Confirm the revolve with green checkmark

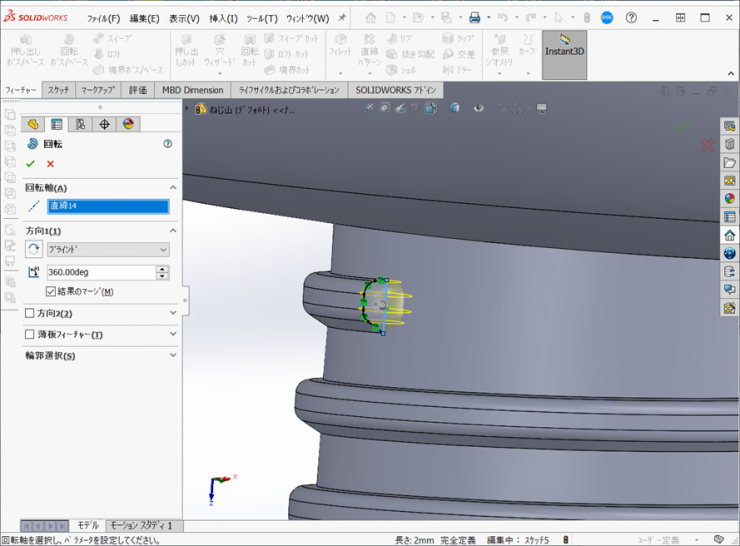(31, 164)
